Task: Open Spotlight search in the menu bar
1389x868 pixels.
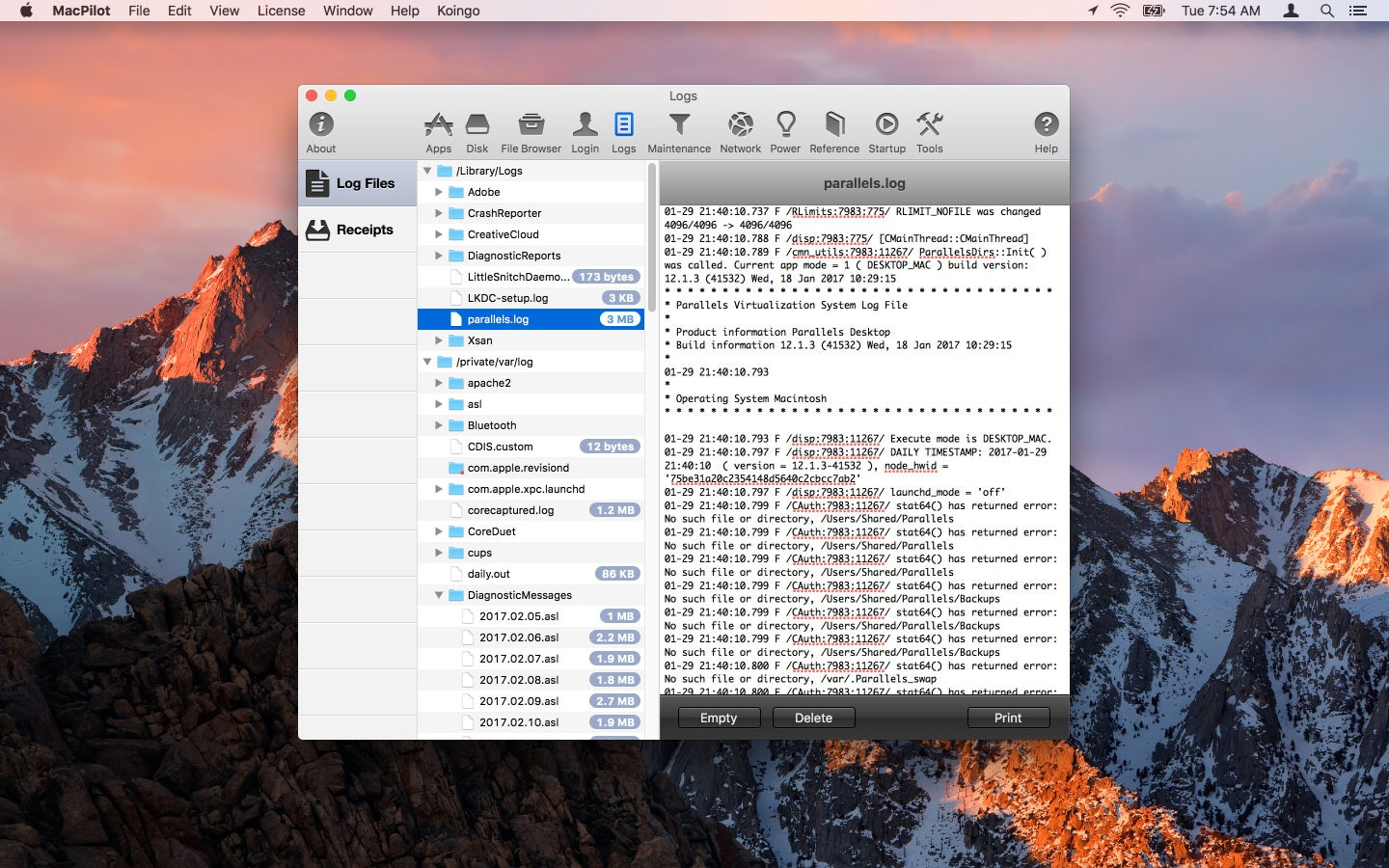Action: [1327, 11]
